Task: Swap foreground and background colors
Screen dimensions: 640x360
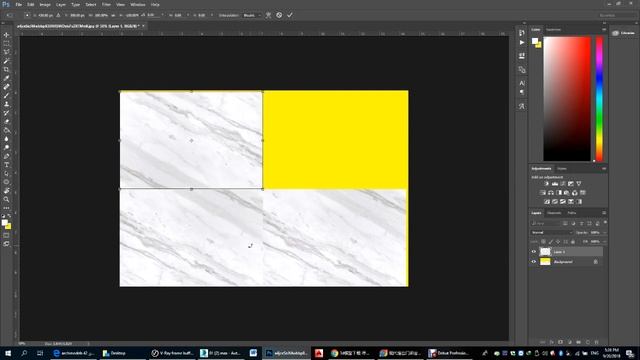Action: [9, 216]
